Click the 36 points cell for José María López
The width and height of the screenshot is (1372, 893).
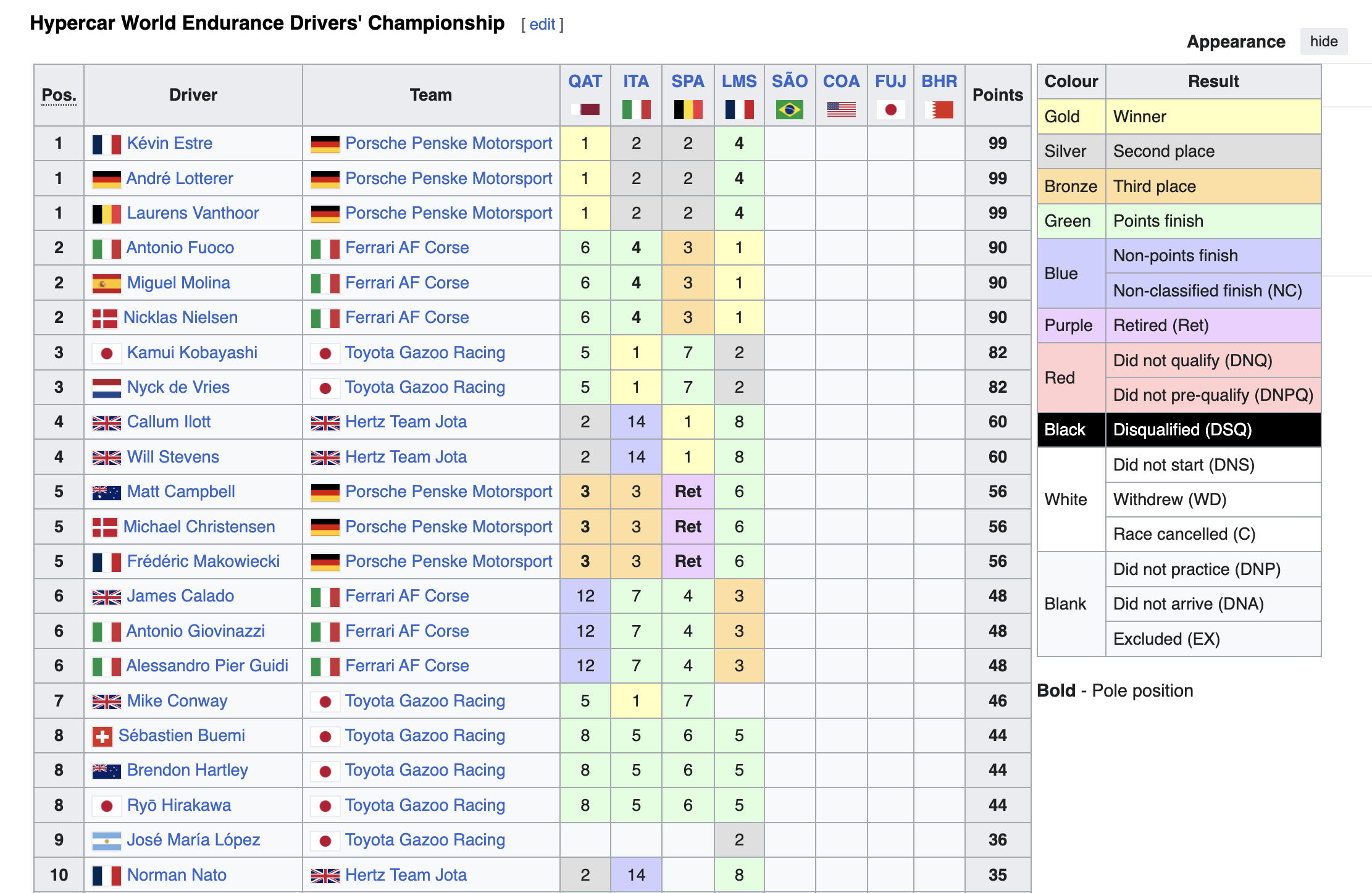tap(998, 840)
